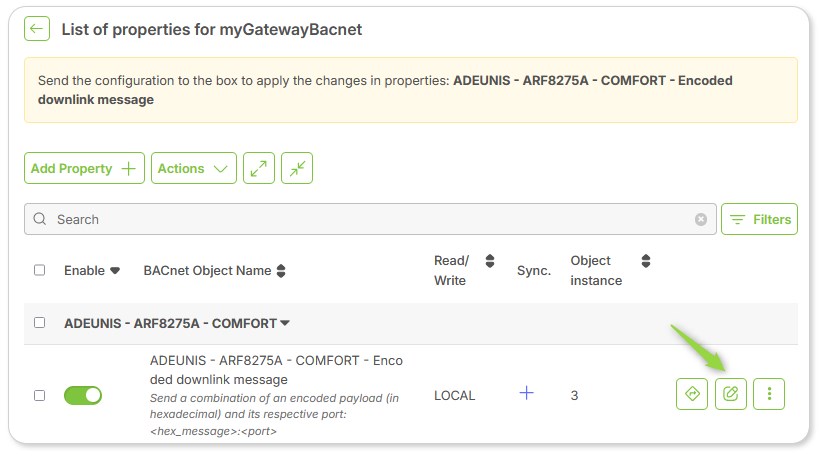
Task: Sort by Read/Write column
Action: click(x=490, y=261)
